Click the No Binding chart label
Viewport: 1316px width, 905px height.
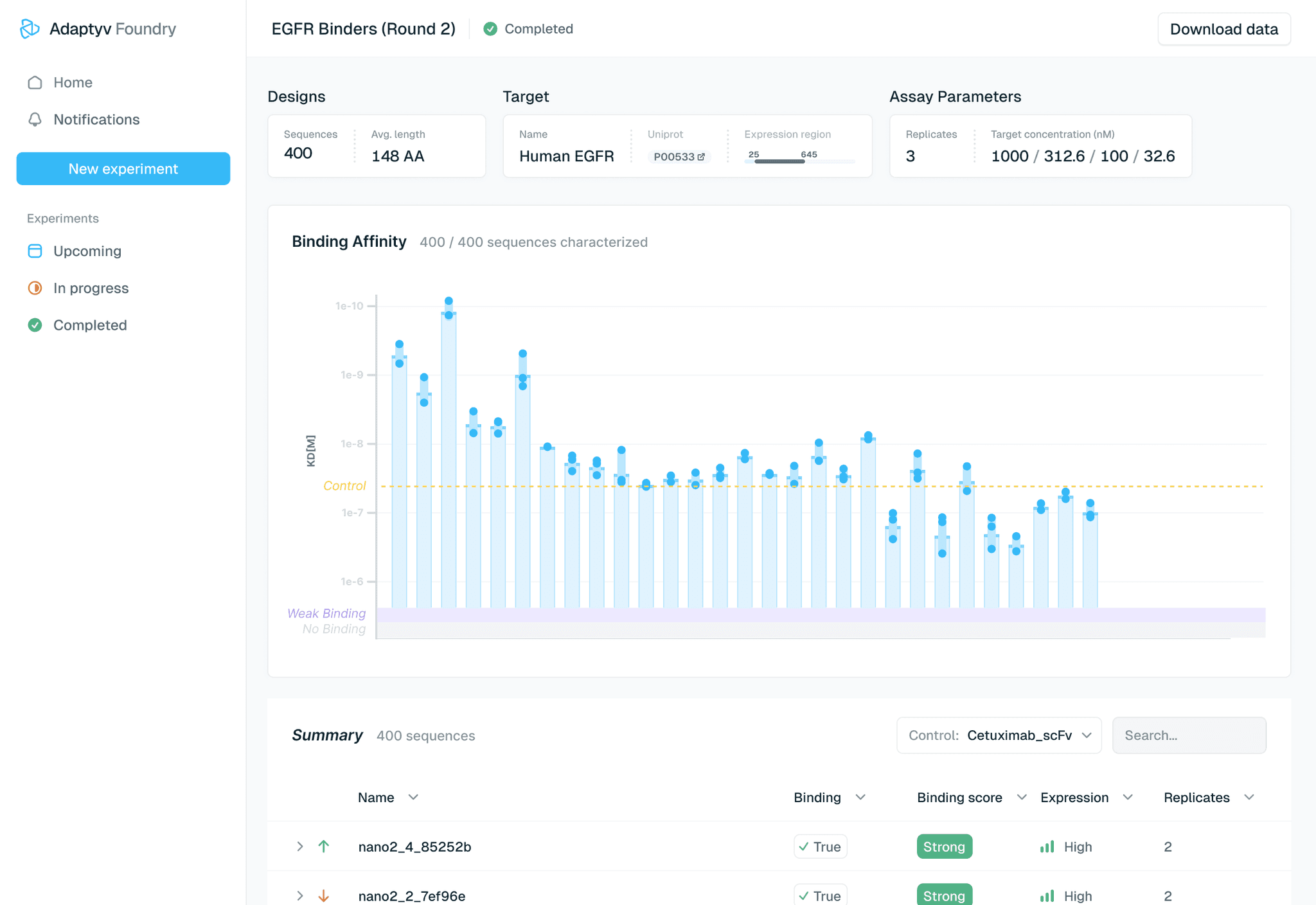[334, 629]
